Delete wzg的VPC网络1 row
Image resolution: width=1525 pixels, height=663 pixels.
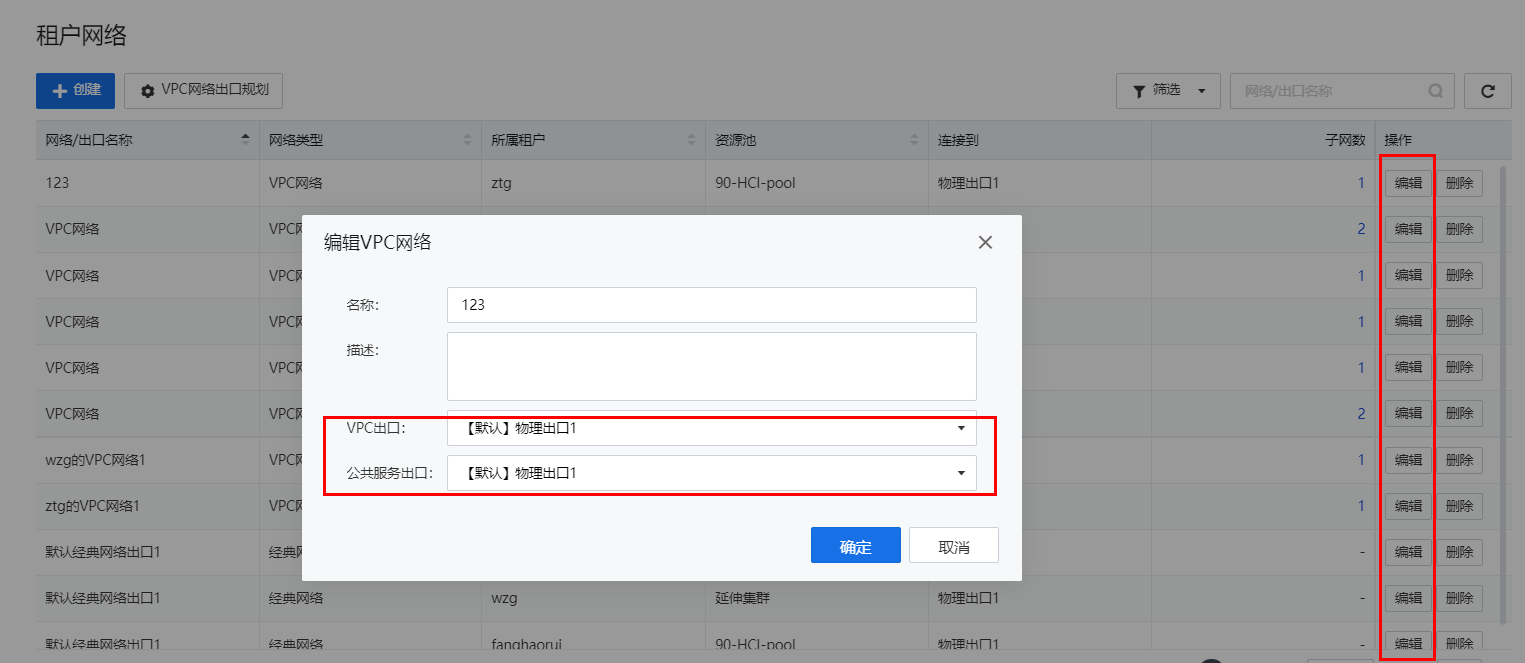(1459, 459)
